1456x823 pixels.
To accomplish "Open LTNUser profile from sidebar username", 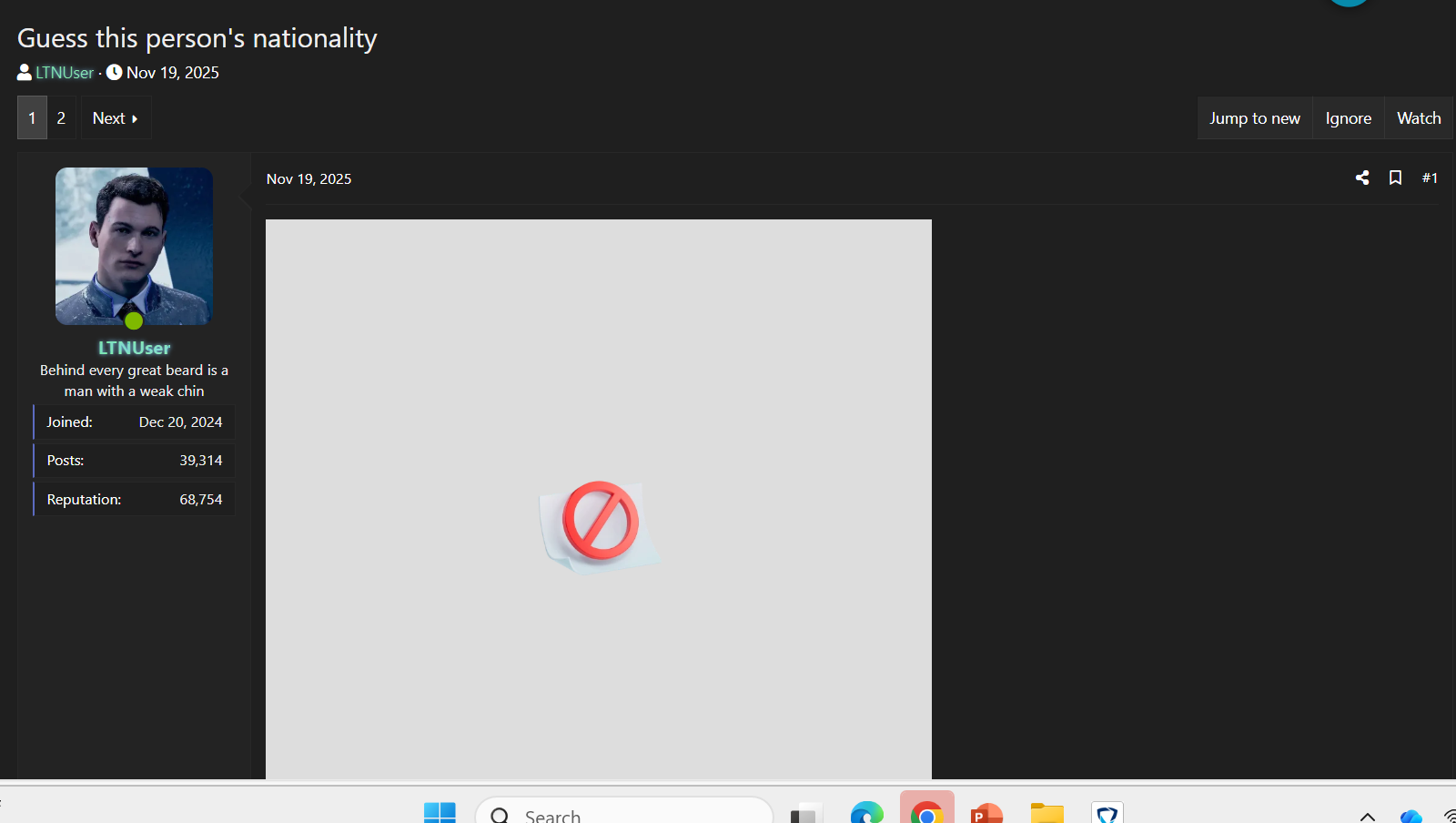I will (134, 348).
